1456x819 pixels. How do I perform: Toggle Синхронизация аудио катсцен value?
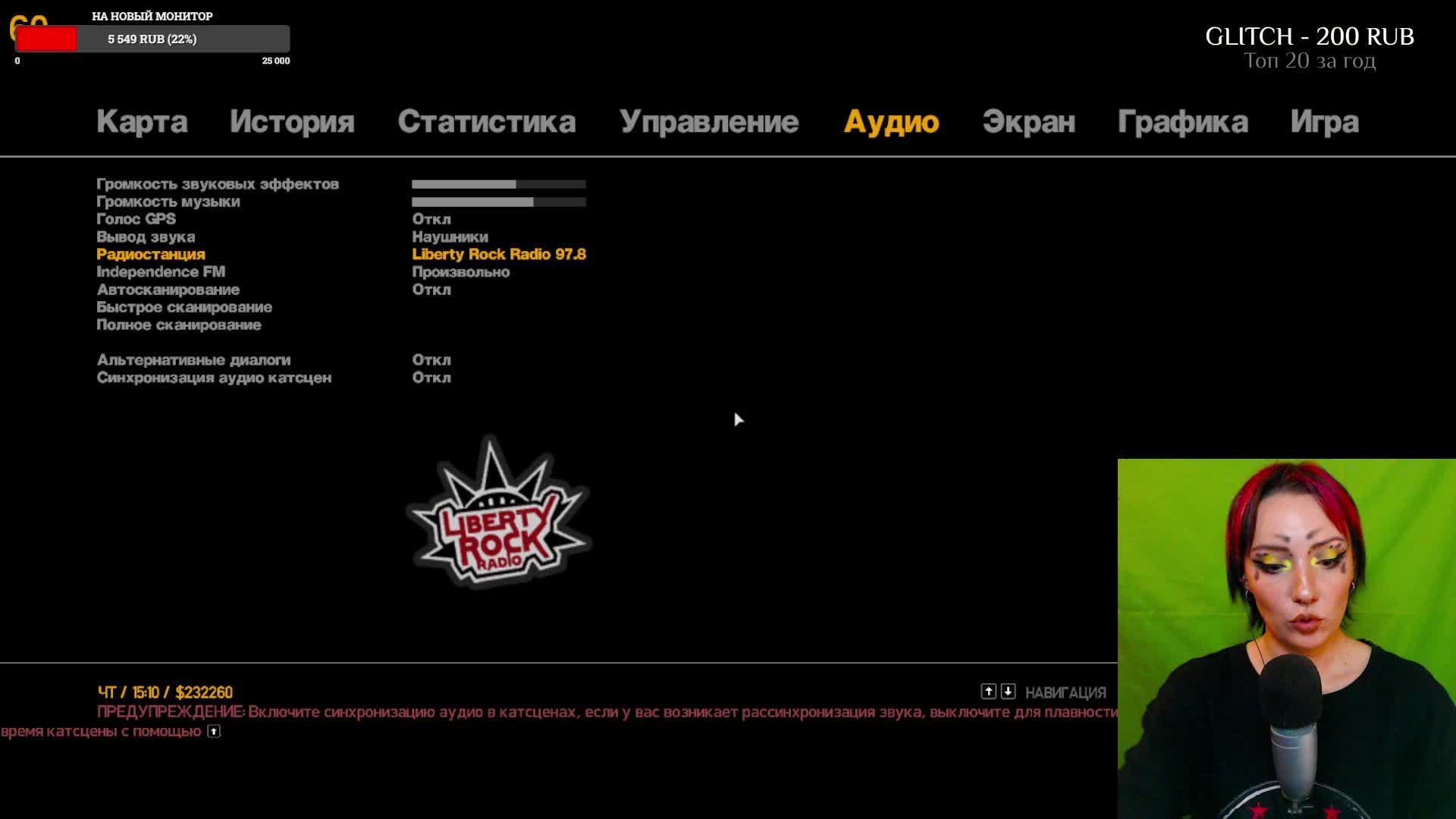tap(431, 378)
